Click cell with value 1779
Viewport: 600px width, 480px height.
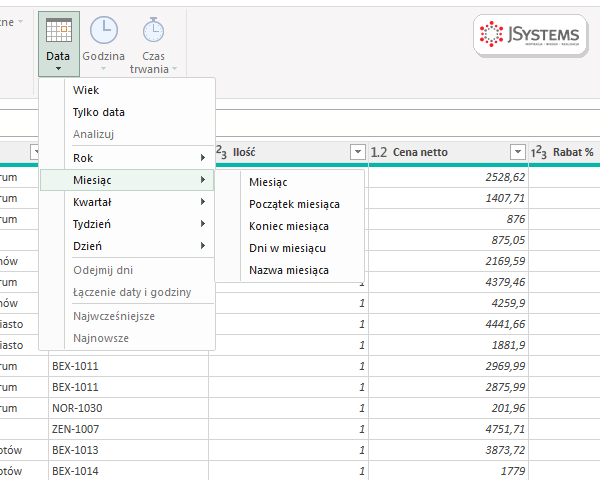448,471
